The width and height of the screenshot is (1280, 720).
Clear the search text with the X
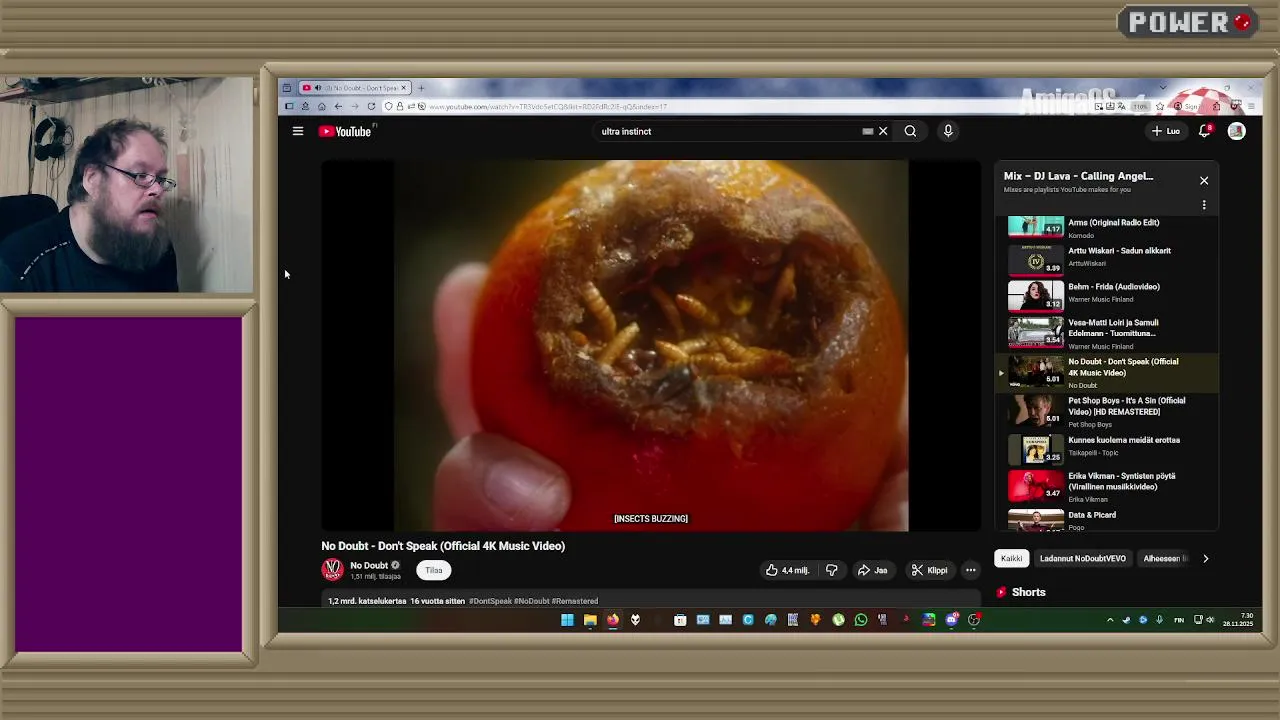883,131
